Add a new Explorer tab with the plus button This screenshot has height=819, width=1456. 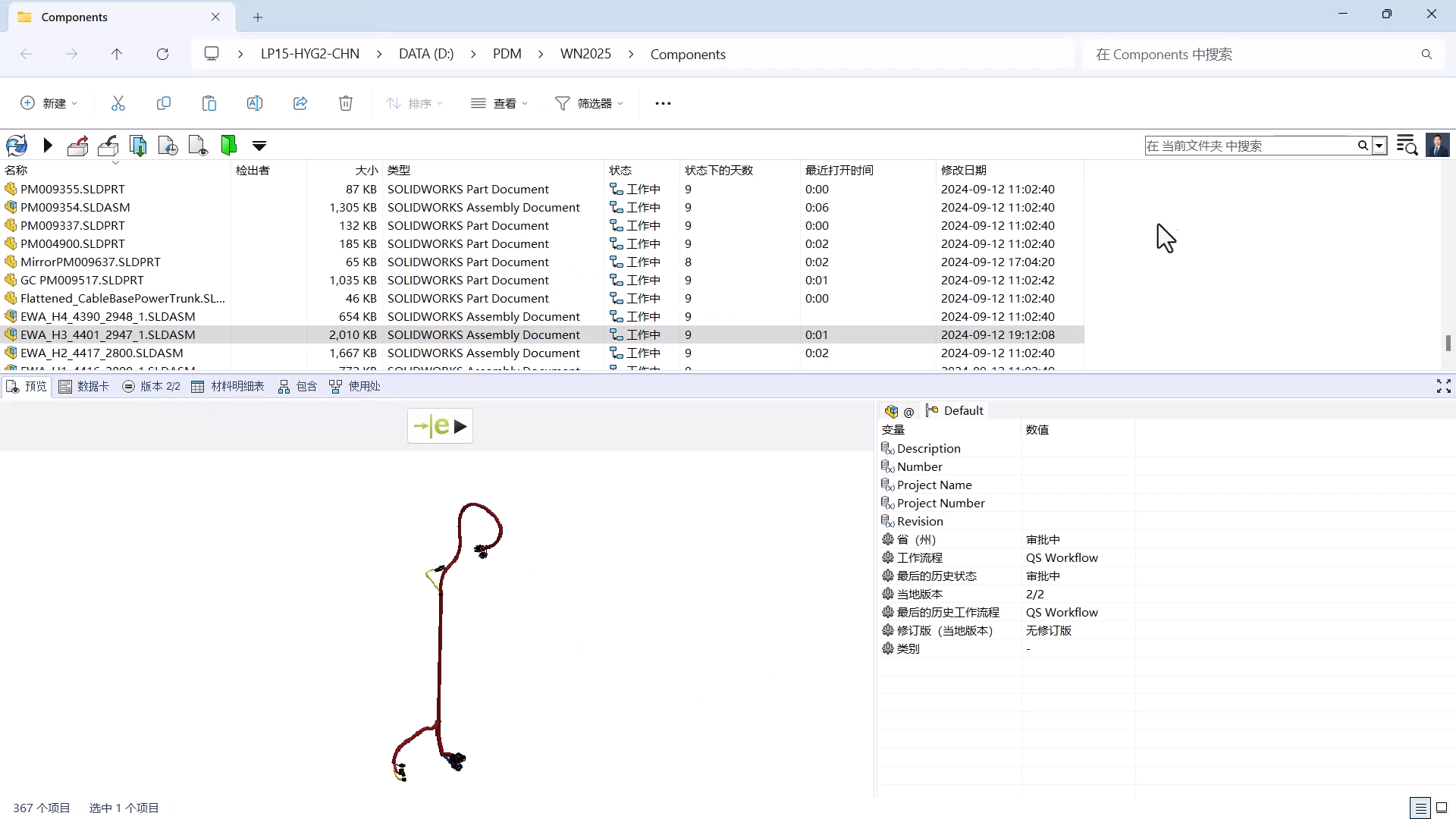click(258, 17)
